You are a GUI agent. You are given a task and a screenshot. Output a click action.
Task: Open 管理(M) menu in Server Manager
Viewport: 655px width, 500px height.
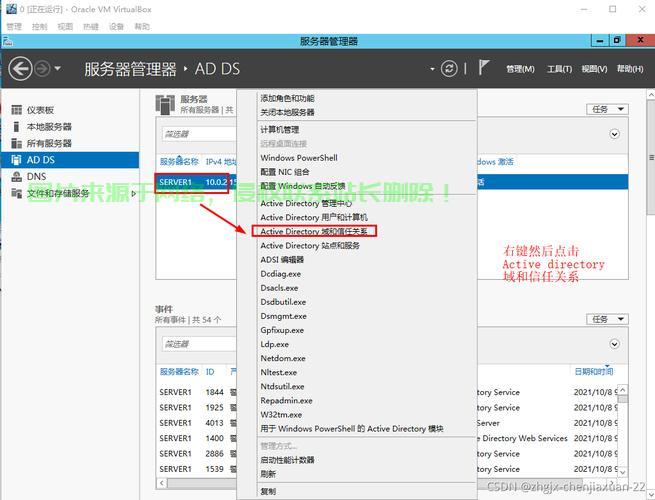click(x=520, y=69)
